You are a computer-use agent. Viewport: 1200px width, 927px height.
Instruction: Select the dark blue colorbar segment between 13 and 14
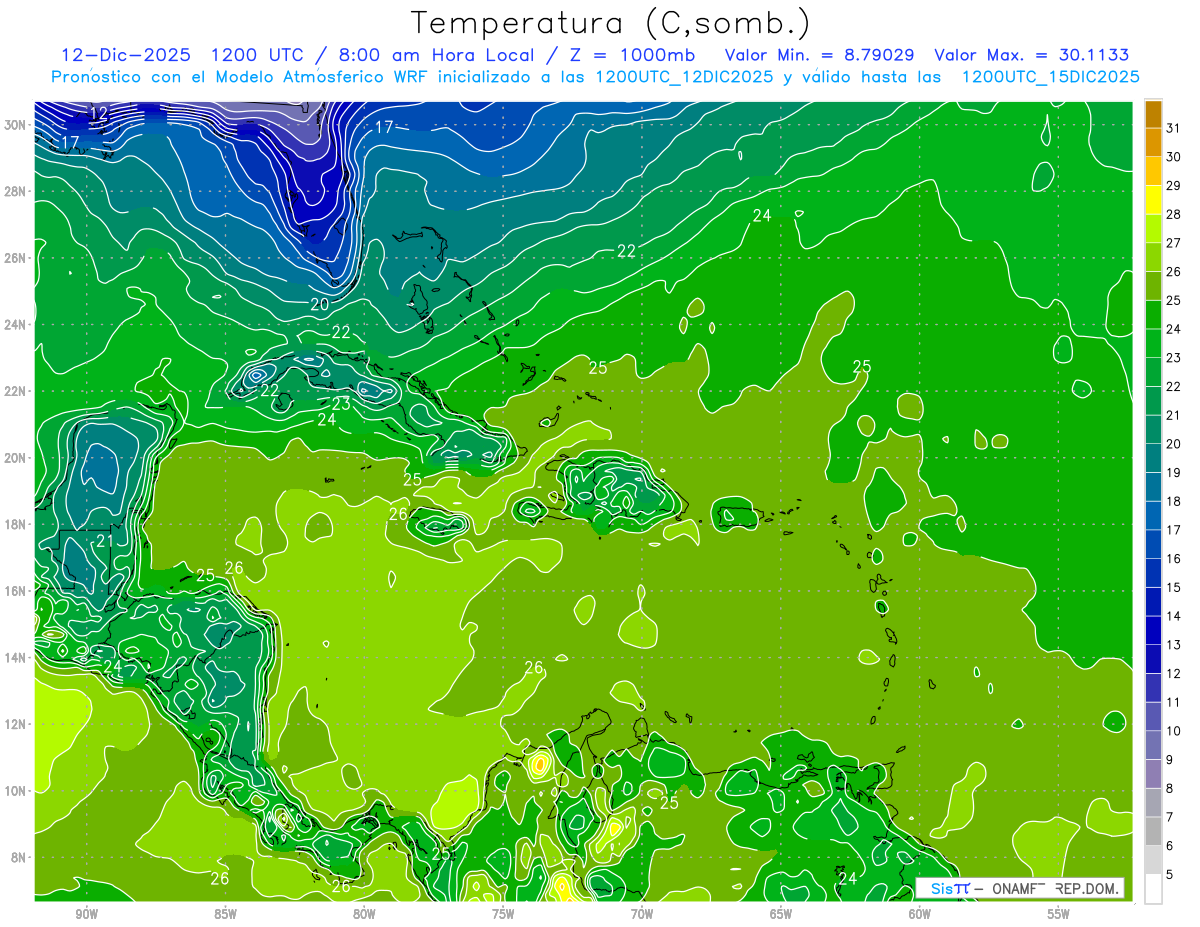point(1153,630)
